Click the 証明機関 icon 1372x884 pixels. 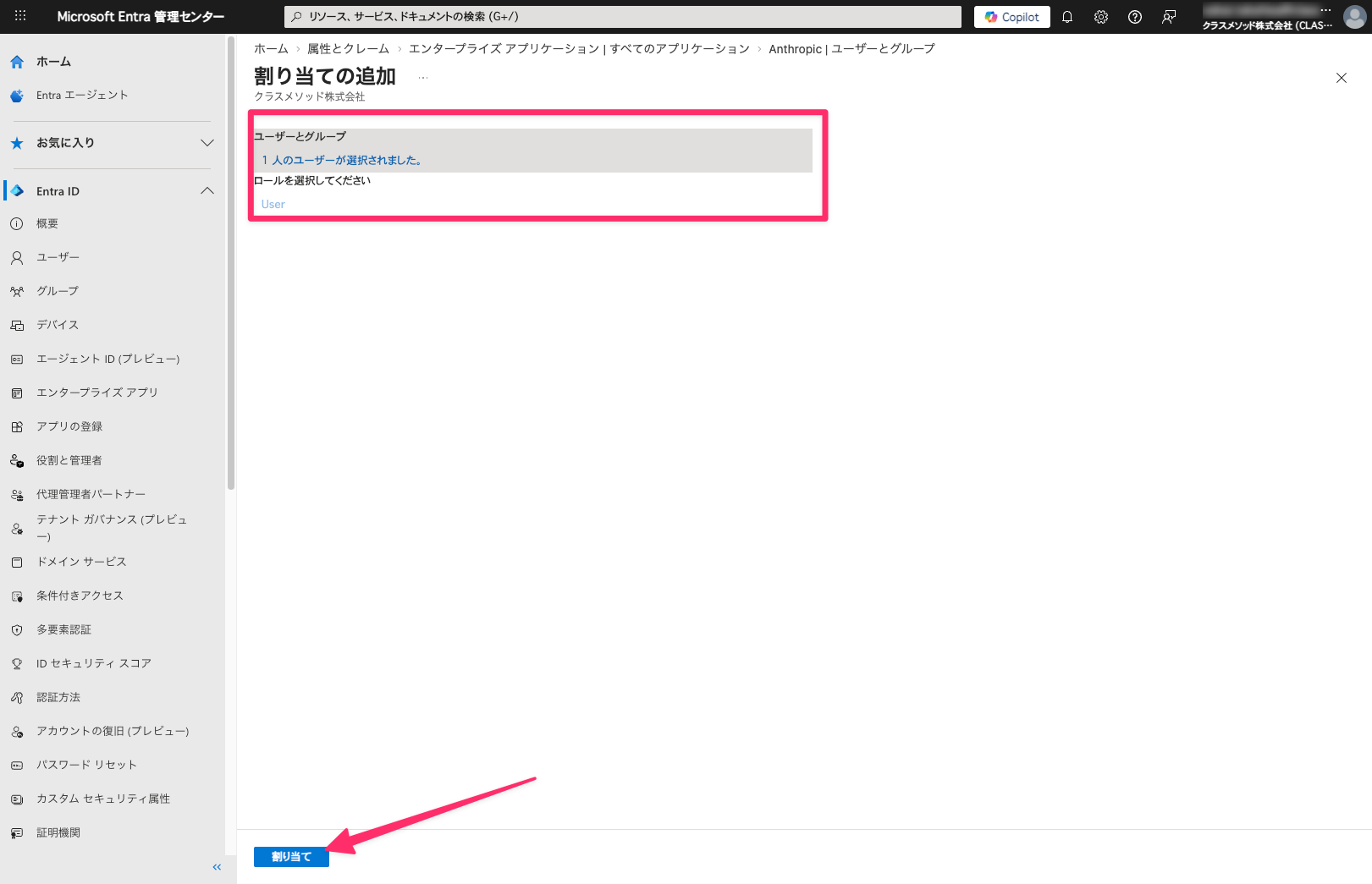pyautogui.click(x=17, y=833)
